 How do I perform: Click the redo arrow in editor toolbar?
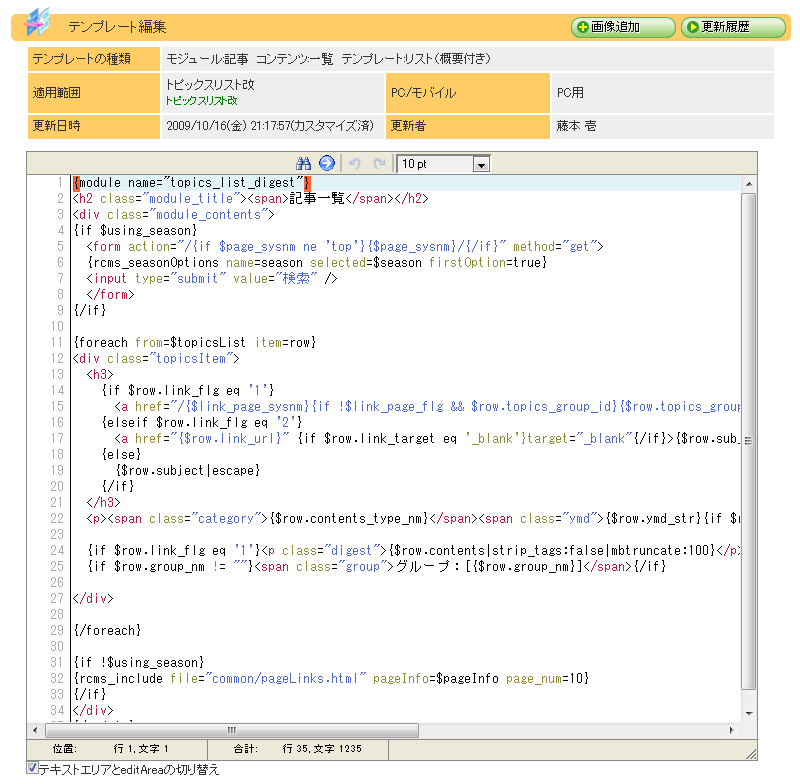(379, 163)
